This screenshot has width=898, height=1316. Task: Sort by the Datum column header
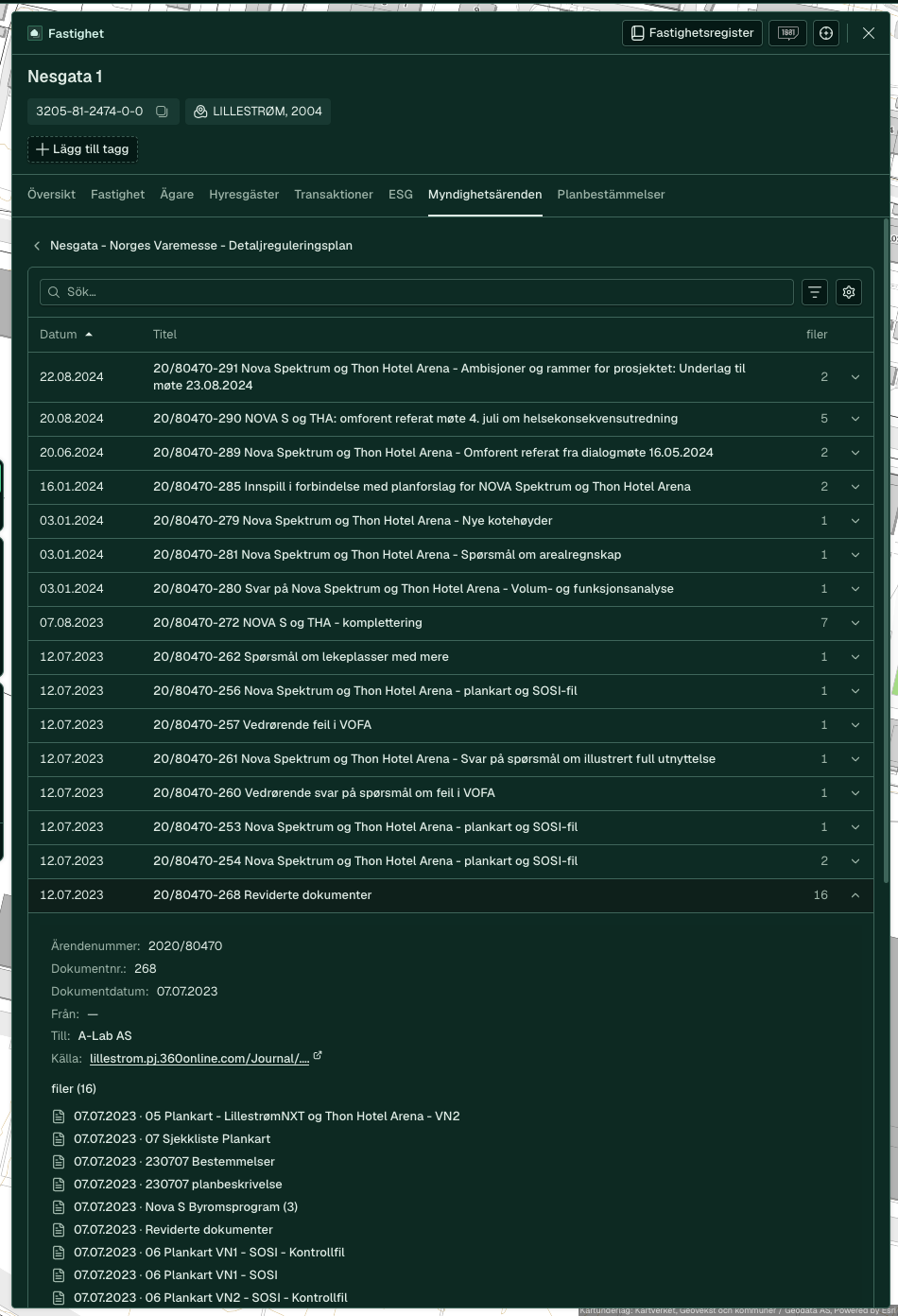pos(66,335)
